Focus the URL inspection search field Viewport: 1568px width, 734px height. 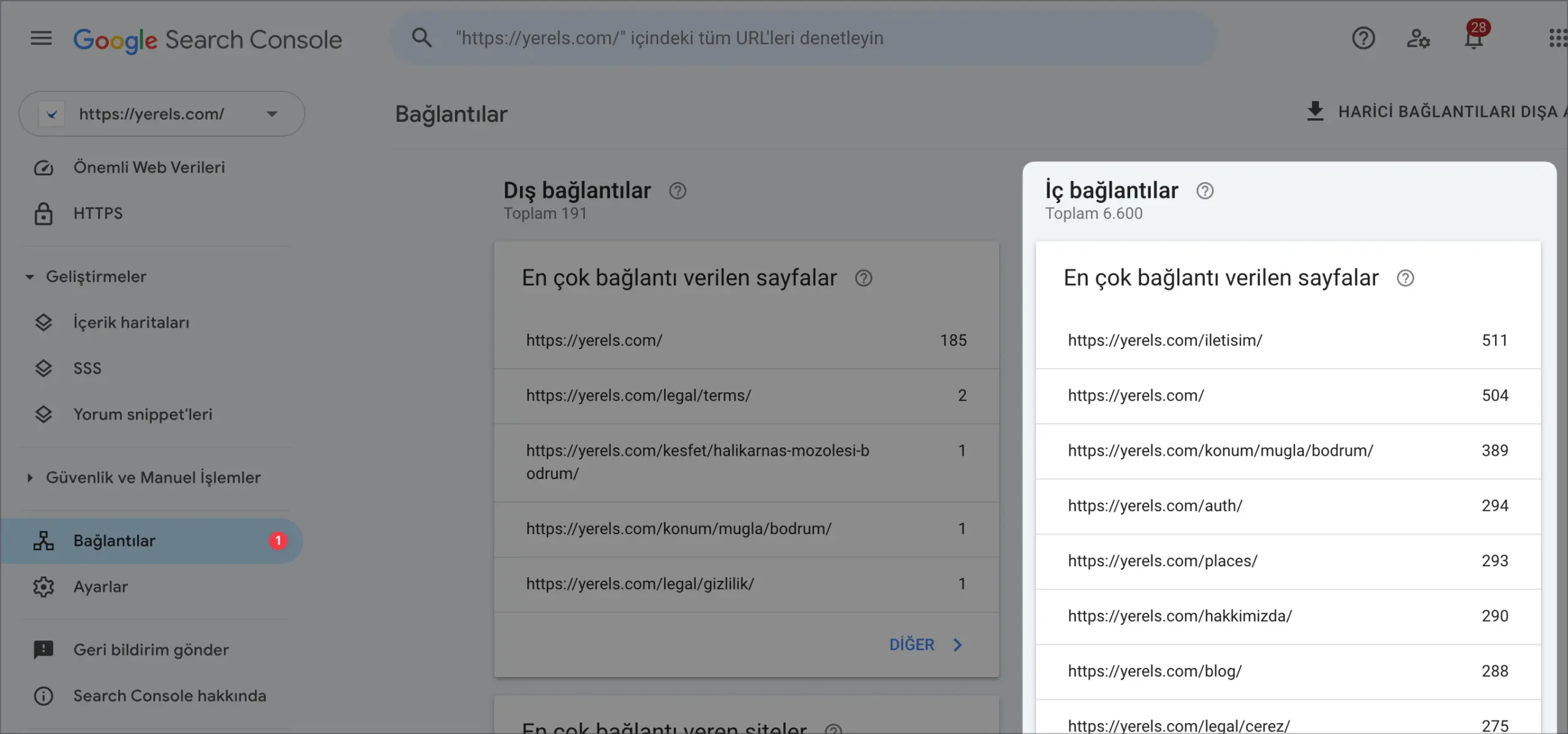tap(802, 38)
